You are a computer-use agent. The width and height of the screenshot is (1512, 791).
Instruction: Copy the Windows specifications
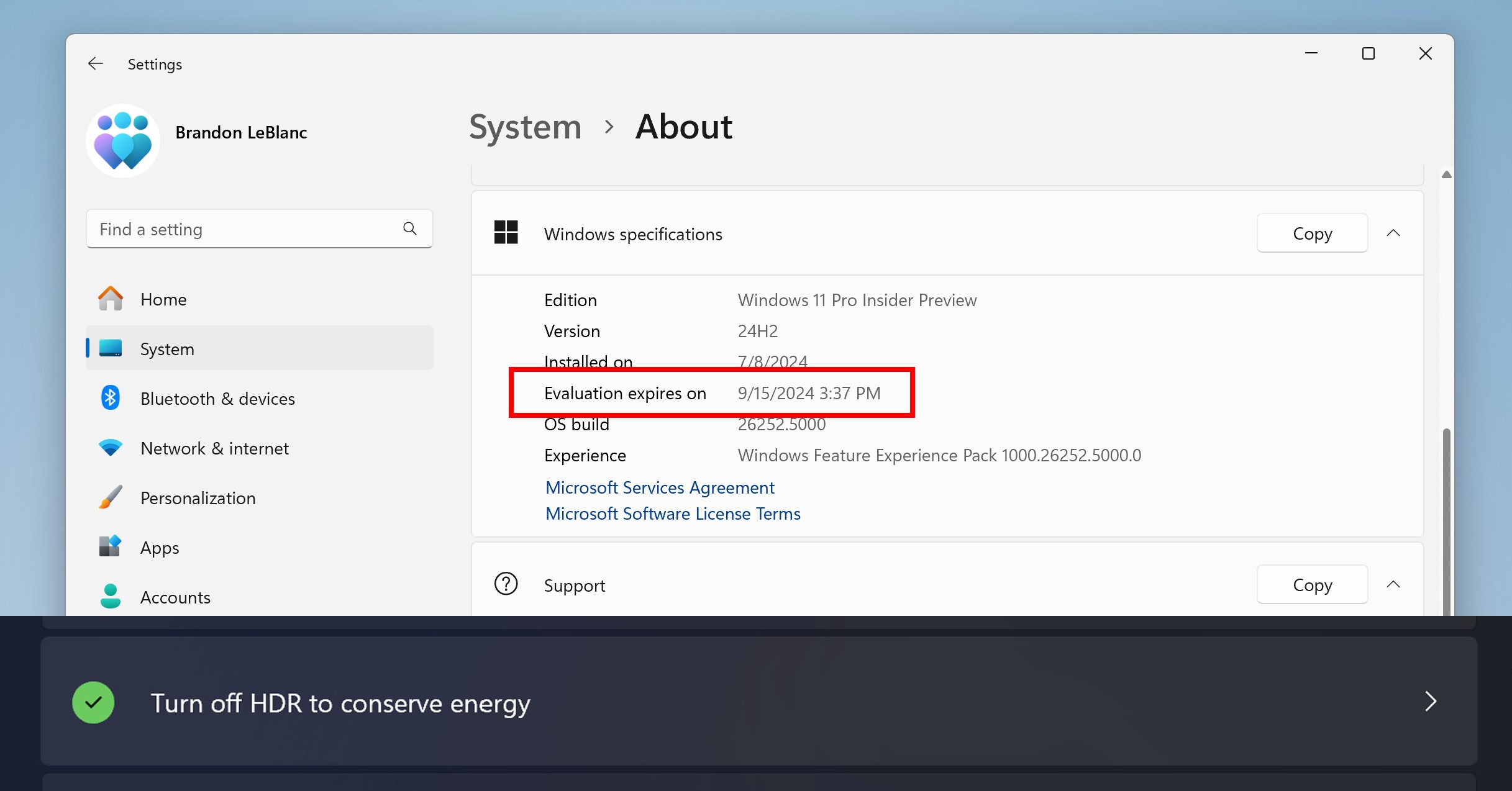click(1312, 233)
